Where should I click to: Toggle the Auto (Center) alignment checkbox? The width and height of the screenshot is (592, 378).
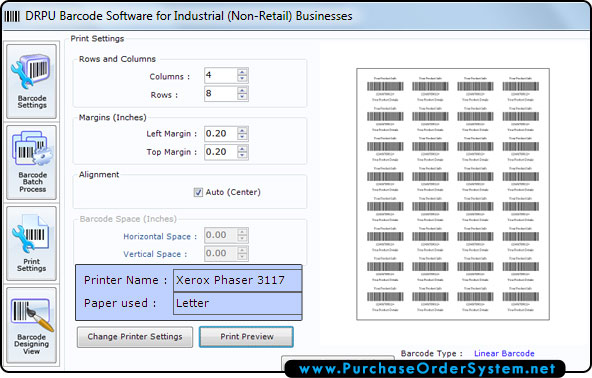[x=198, y=193]
